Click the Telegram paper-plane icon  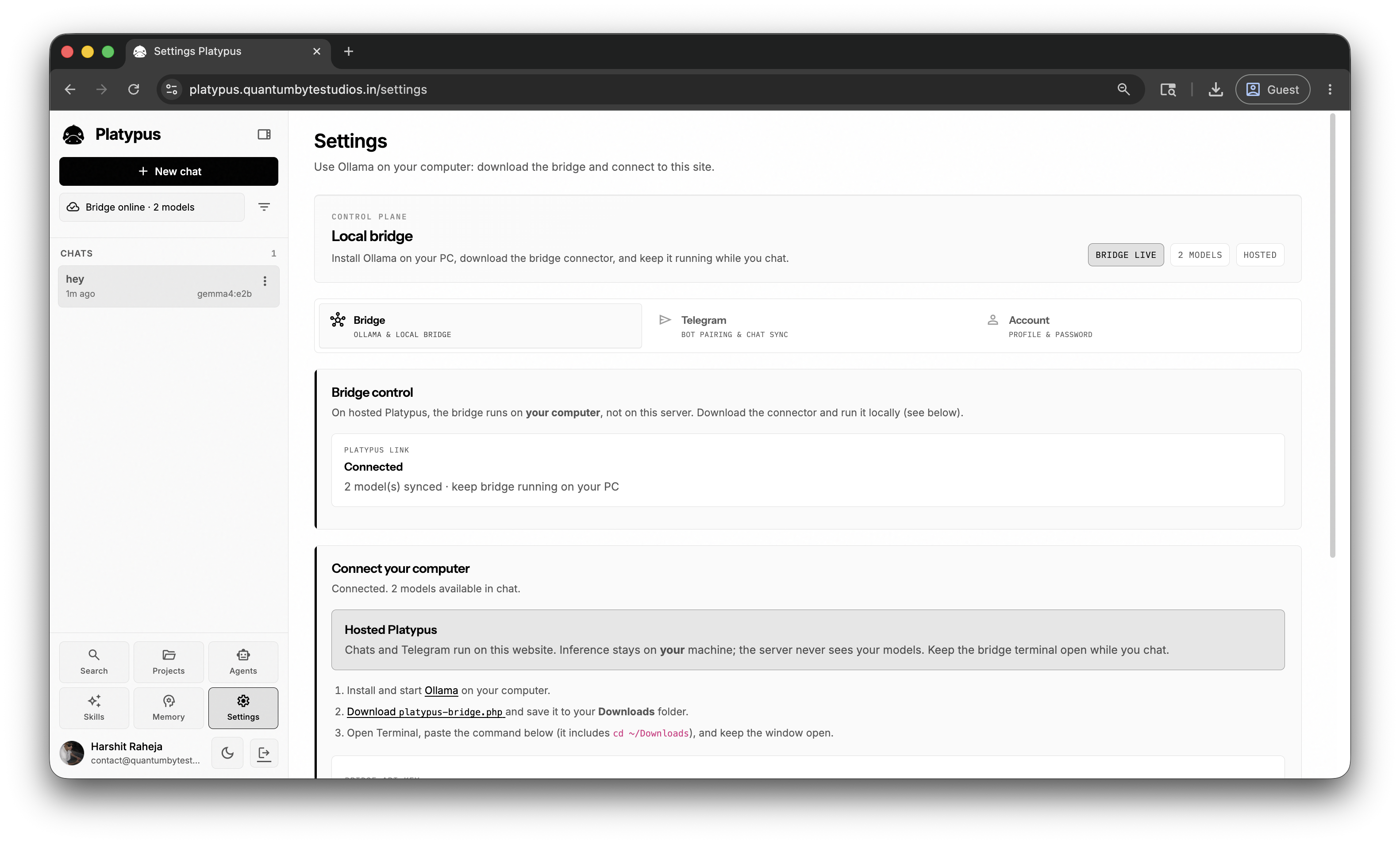[665, 320]
